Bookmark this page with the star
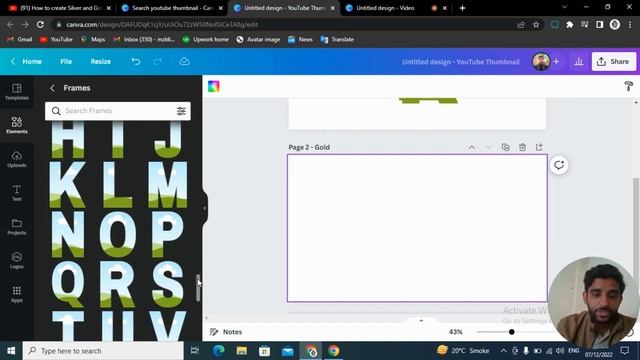Image resolution: width=640 pixels, height=360 pixels. (x=536, y=25)
